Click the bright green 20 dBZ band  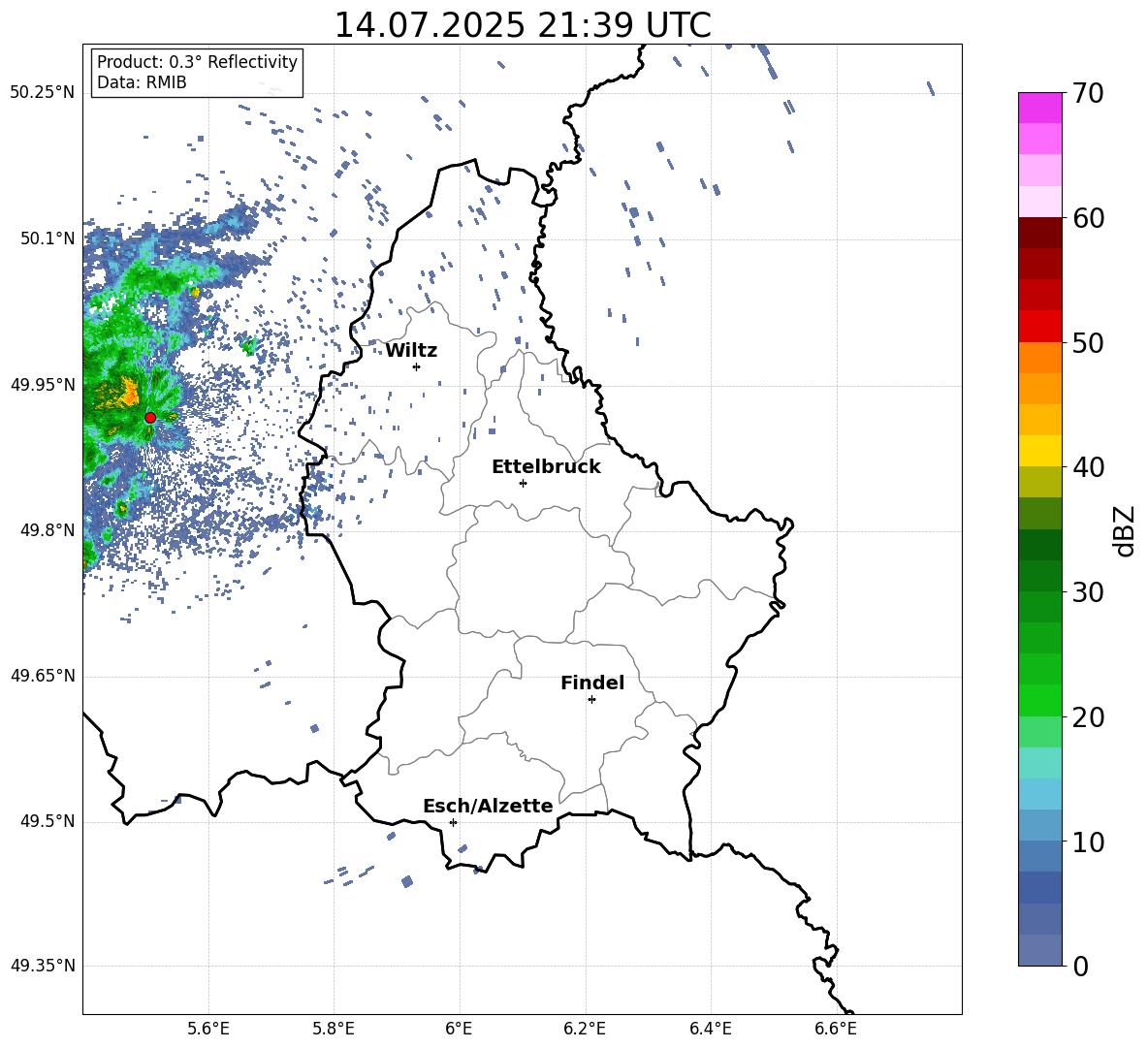(1039, 700)
